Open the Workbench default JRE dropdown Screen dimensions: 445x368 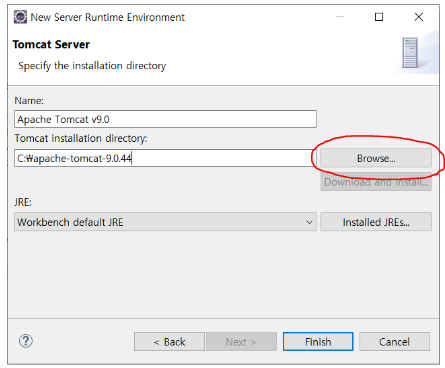(165, 222)
